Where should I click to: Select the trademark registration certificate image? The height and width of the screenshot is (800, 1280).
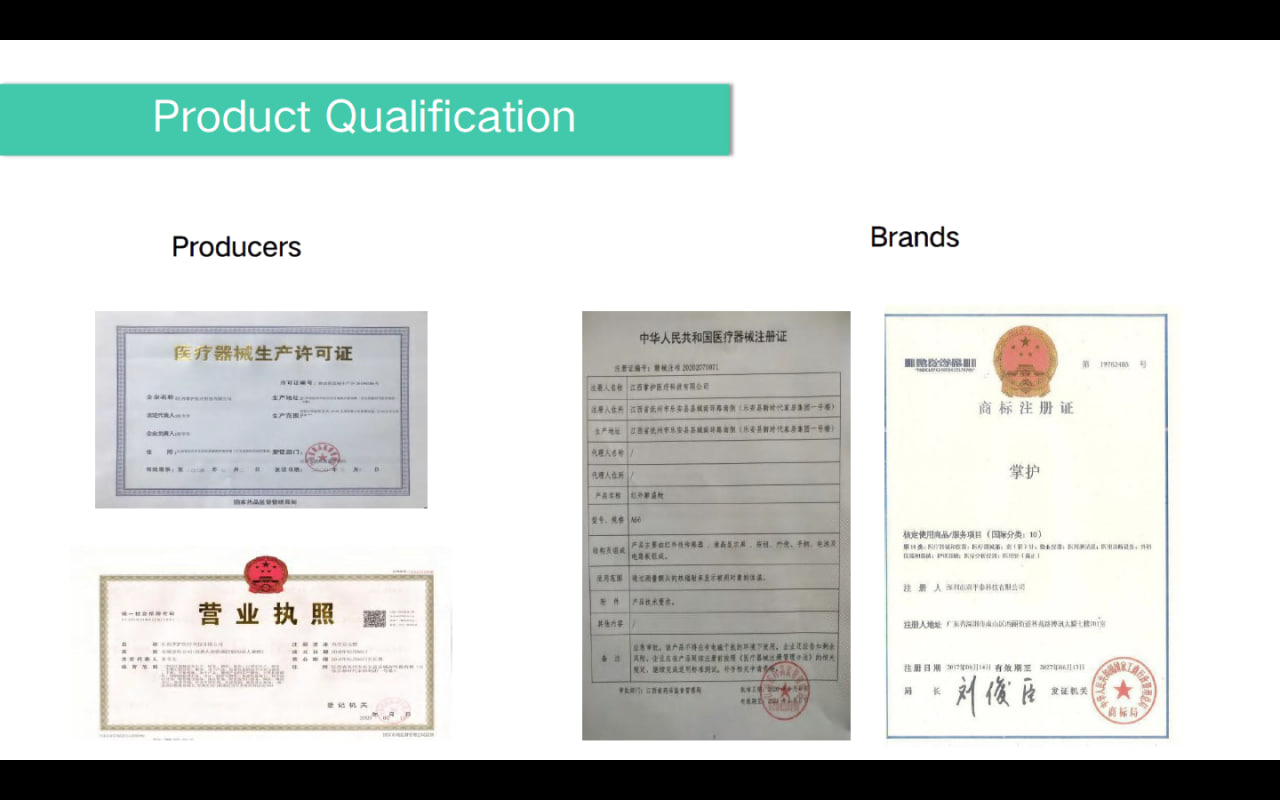(x=1026, y=525)
